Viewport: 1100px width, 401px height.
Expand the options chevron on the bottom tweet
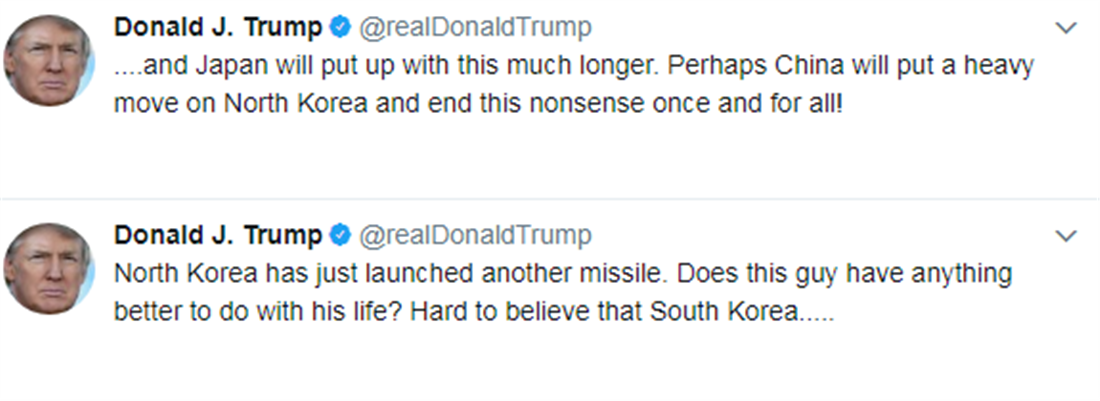[1067, 236]
